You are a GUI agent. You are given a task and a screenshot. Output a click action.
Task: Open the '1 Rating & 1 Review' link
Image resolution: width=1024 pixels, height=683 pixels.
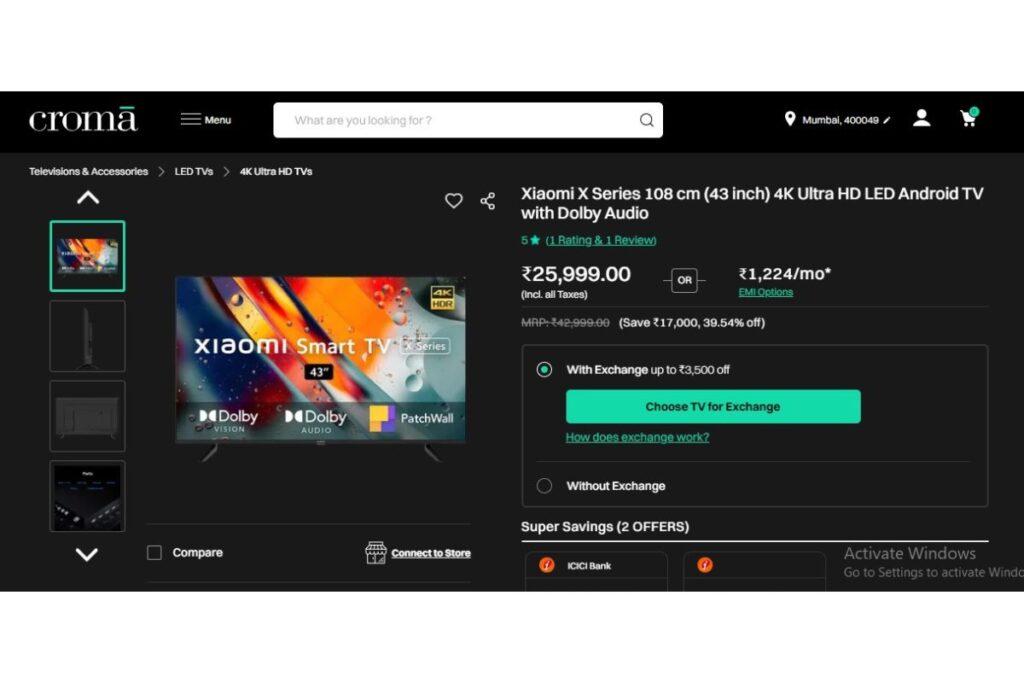(x=601, y=240)
